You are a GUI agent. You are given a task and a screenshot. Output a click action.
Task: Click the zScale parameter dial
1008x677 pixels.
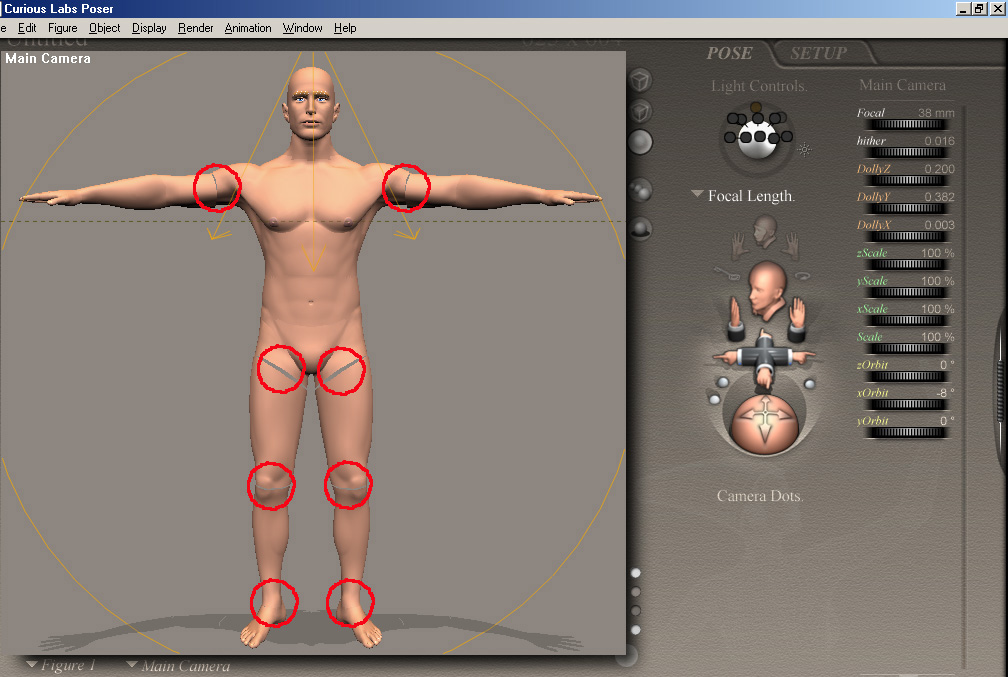point(905,265)
